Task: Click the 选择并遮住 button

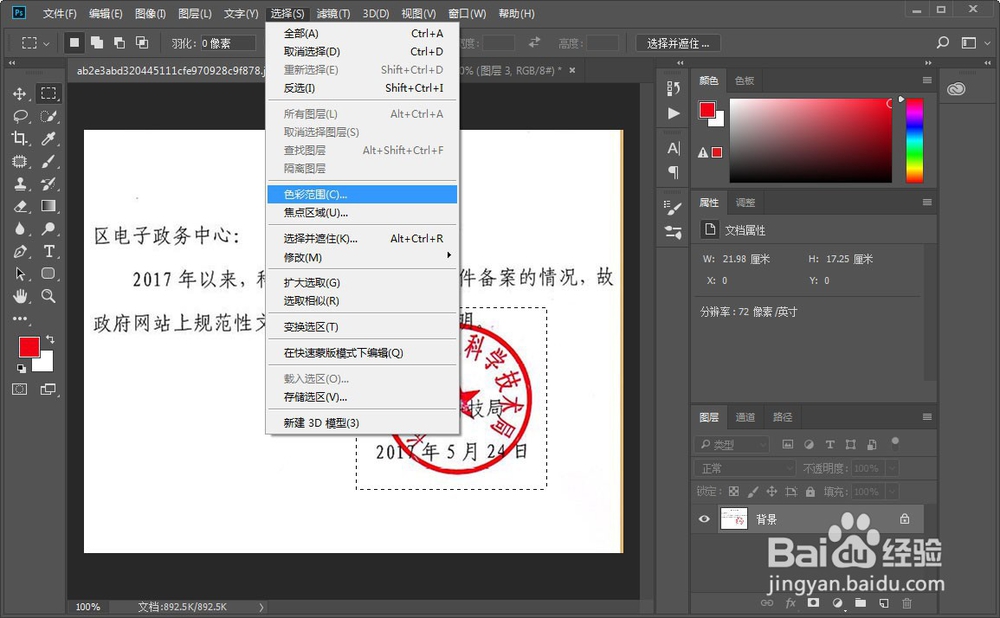Action: point(675,43)
